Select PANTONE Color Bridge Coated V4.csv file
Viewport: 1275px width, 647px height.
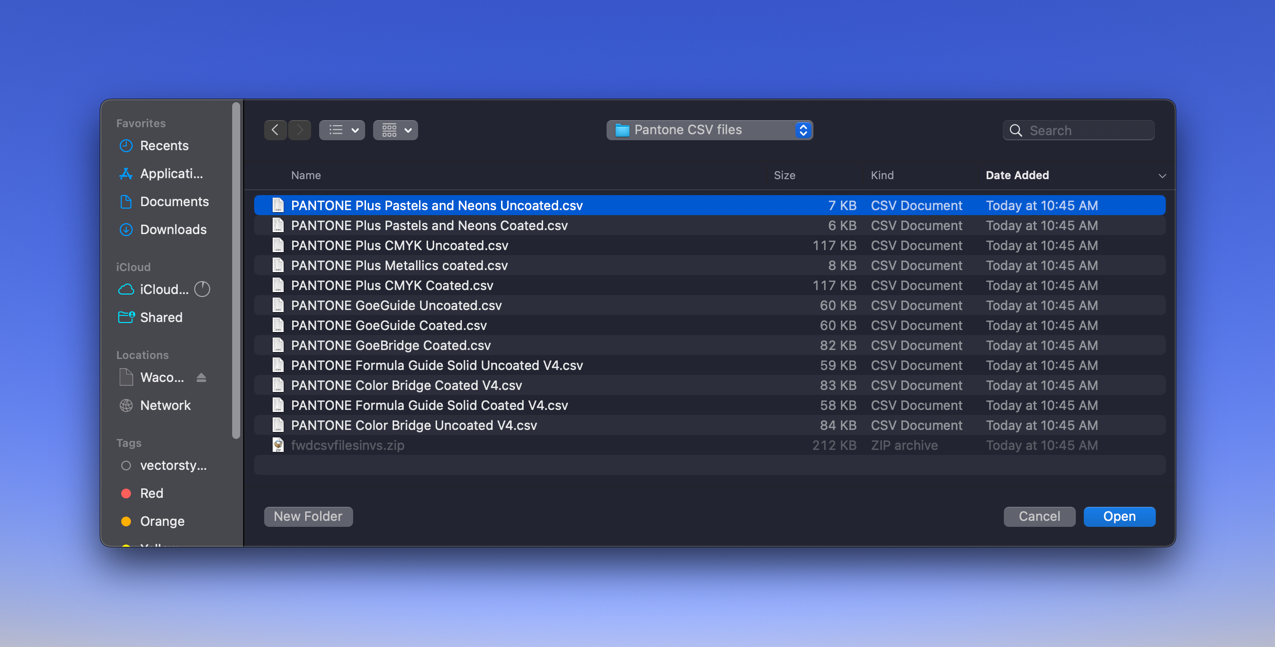[406, 386]
